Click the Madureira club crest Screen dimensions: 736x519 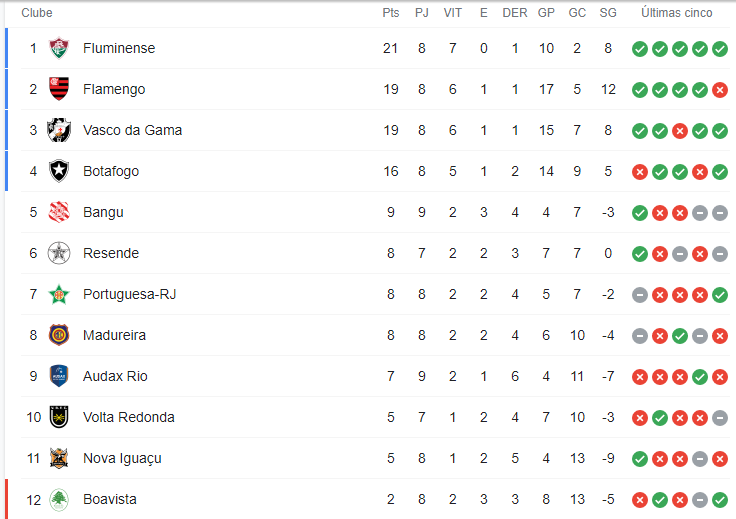[59, 335]
